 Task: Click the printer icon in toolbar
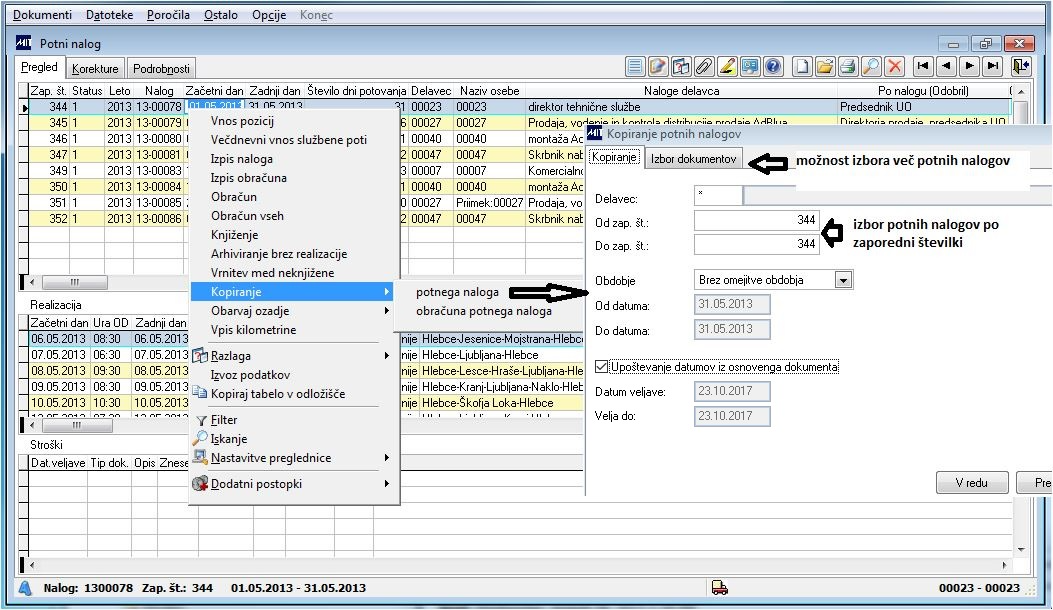point(848,67)
